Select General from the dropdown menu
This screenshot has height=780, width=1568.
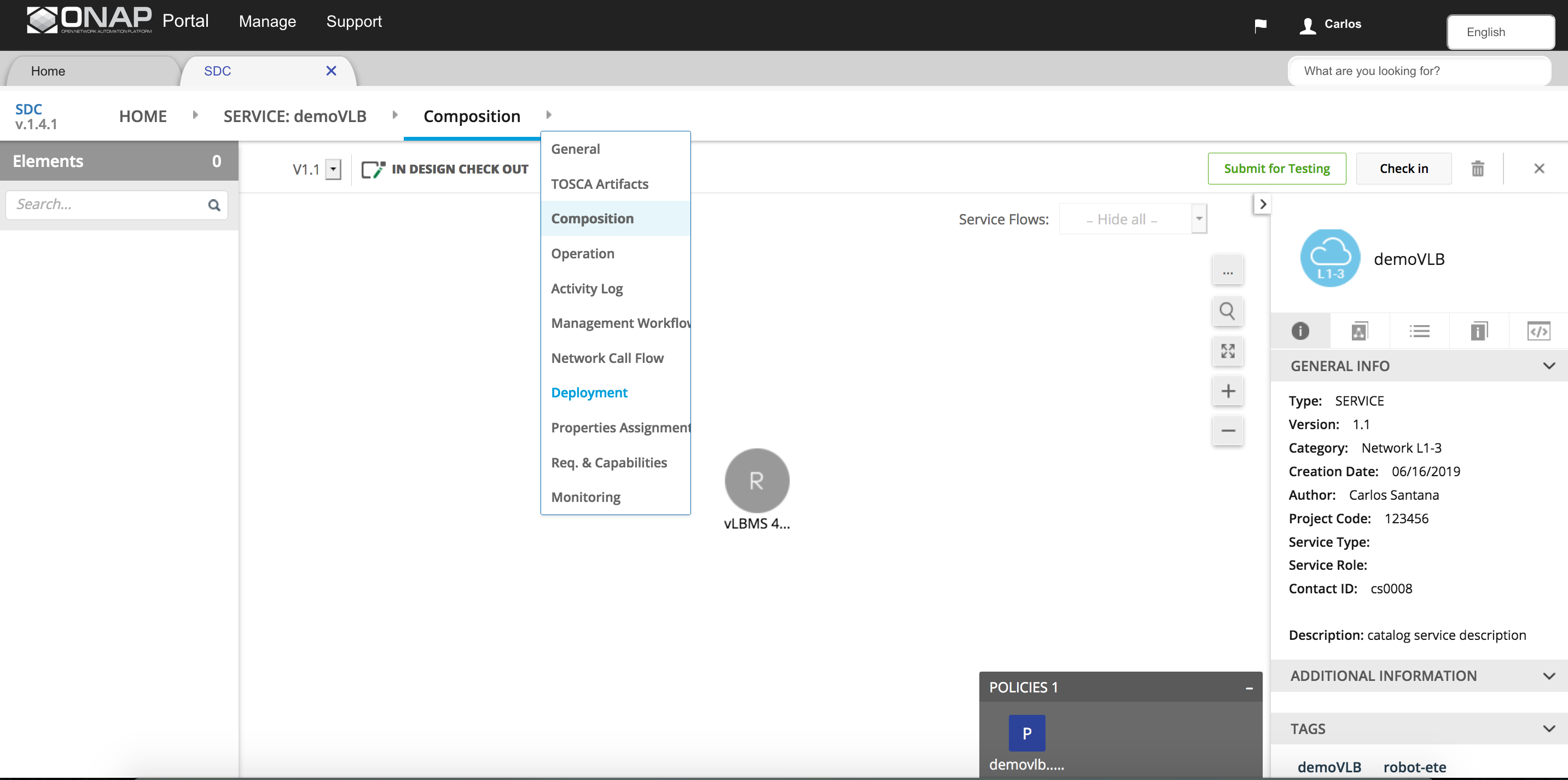tap(615, 149)
